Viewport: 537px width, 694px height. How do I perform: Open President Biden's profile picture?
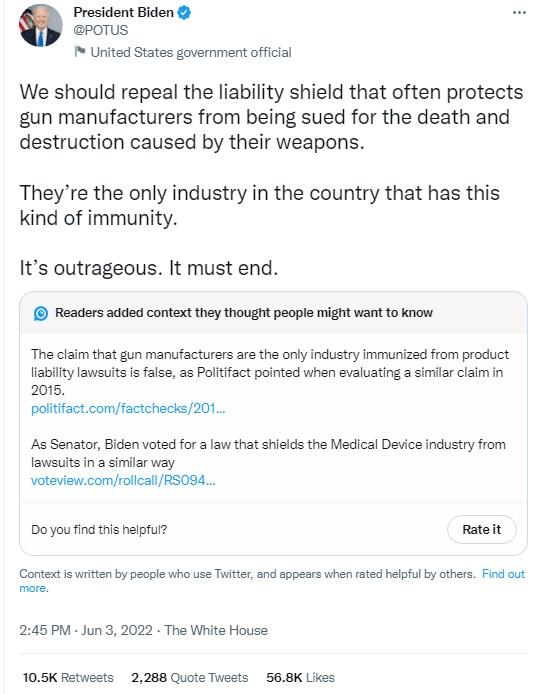[x=40, y=25]
